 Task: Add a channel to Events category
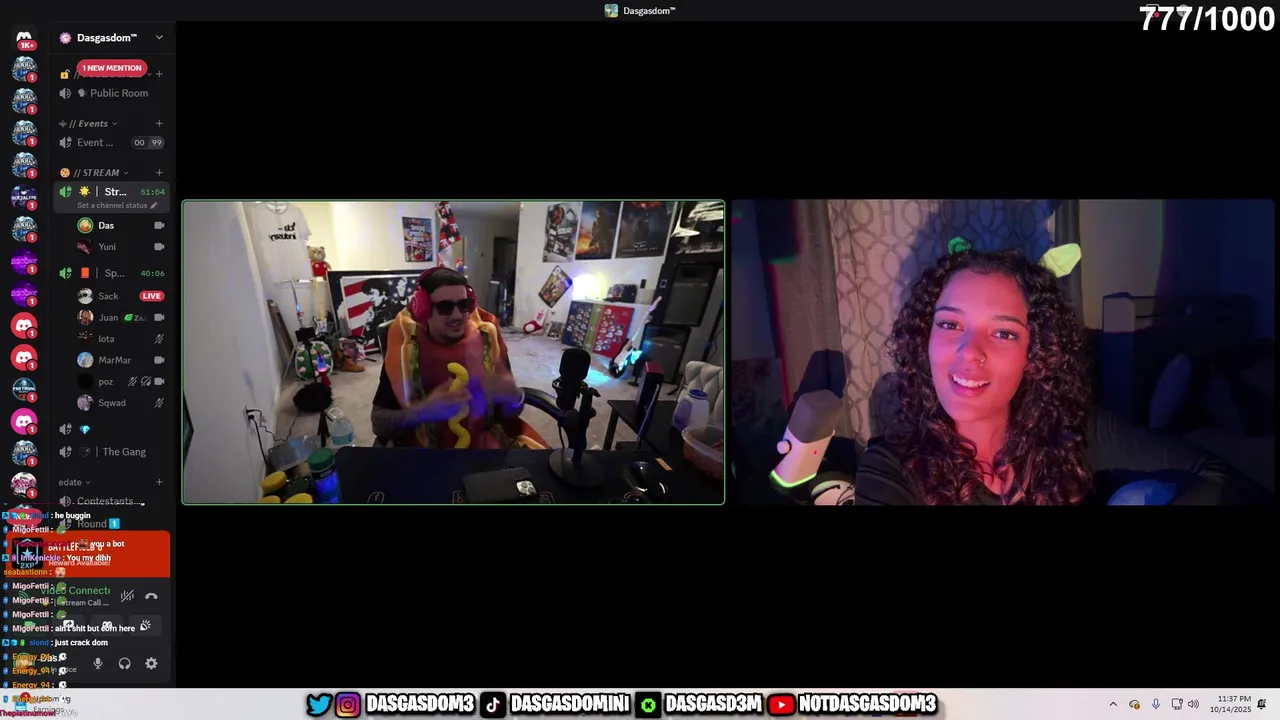[x=159, y=124]
